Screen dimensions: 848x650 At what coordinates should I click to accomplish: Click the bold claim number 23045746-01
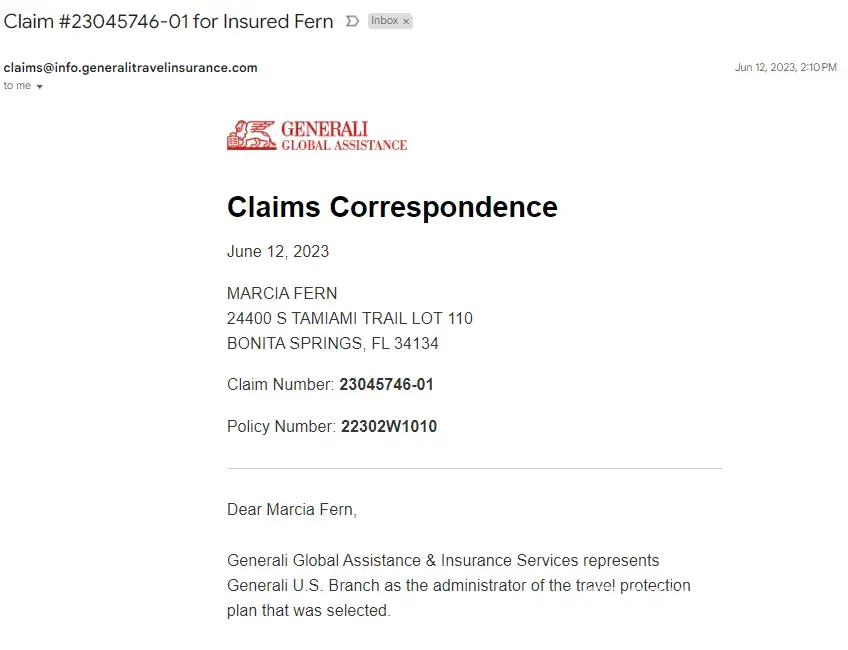[x=386, y=385]
